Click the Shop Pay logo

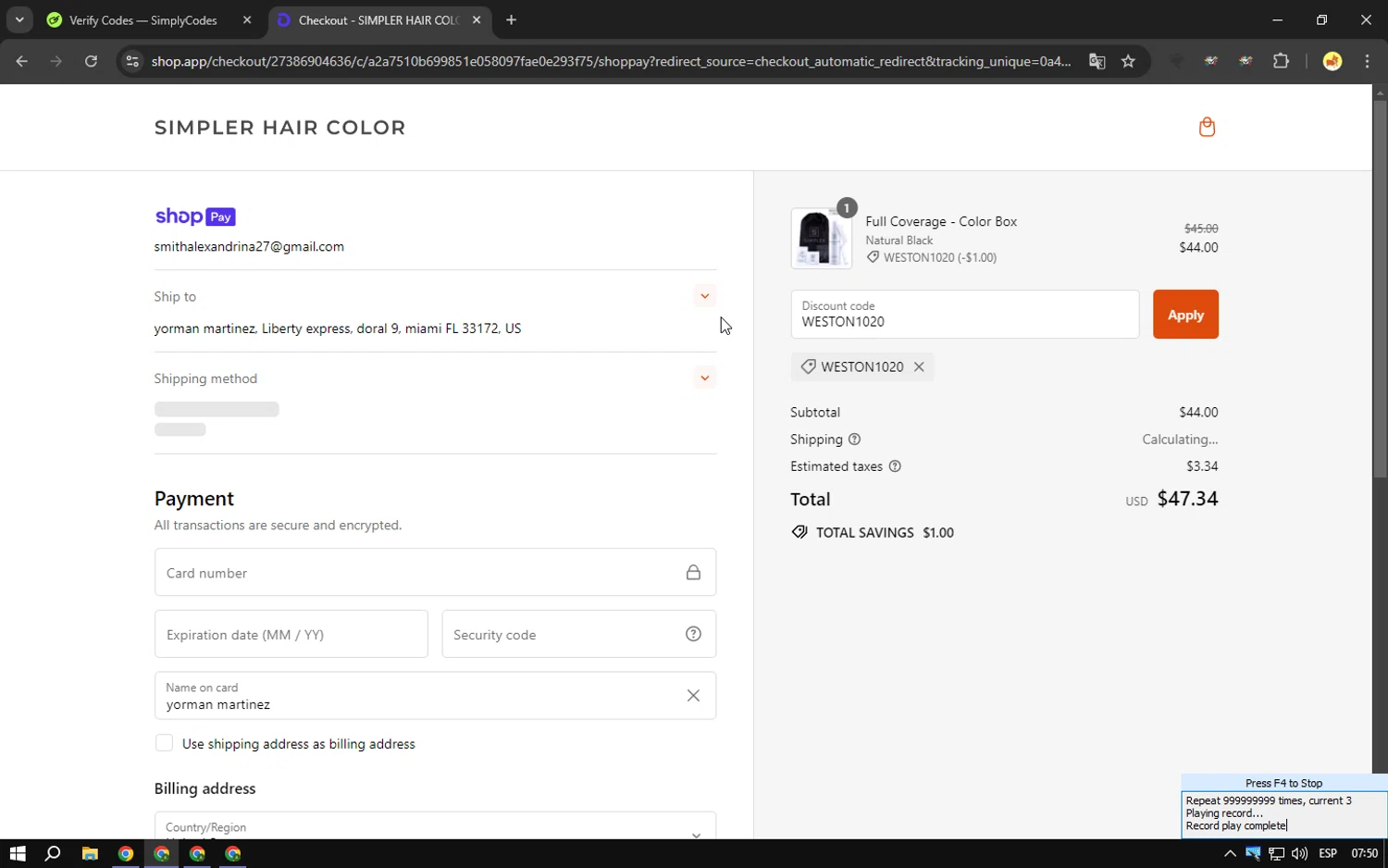[195, 217]
